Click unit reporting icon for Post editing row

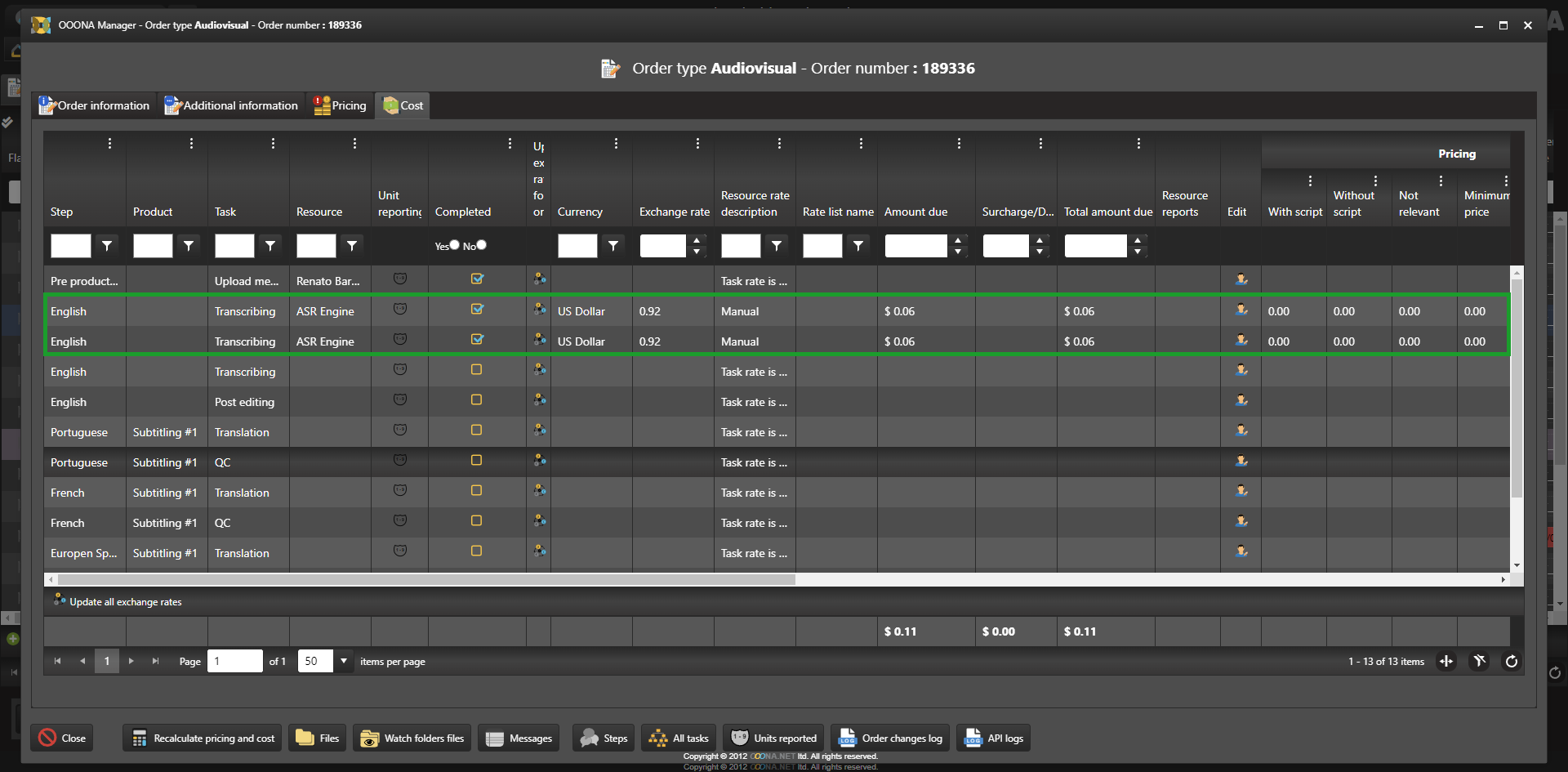tap(400, 400)
